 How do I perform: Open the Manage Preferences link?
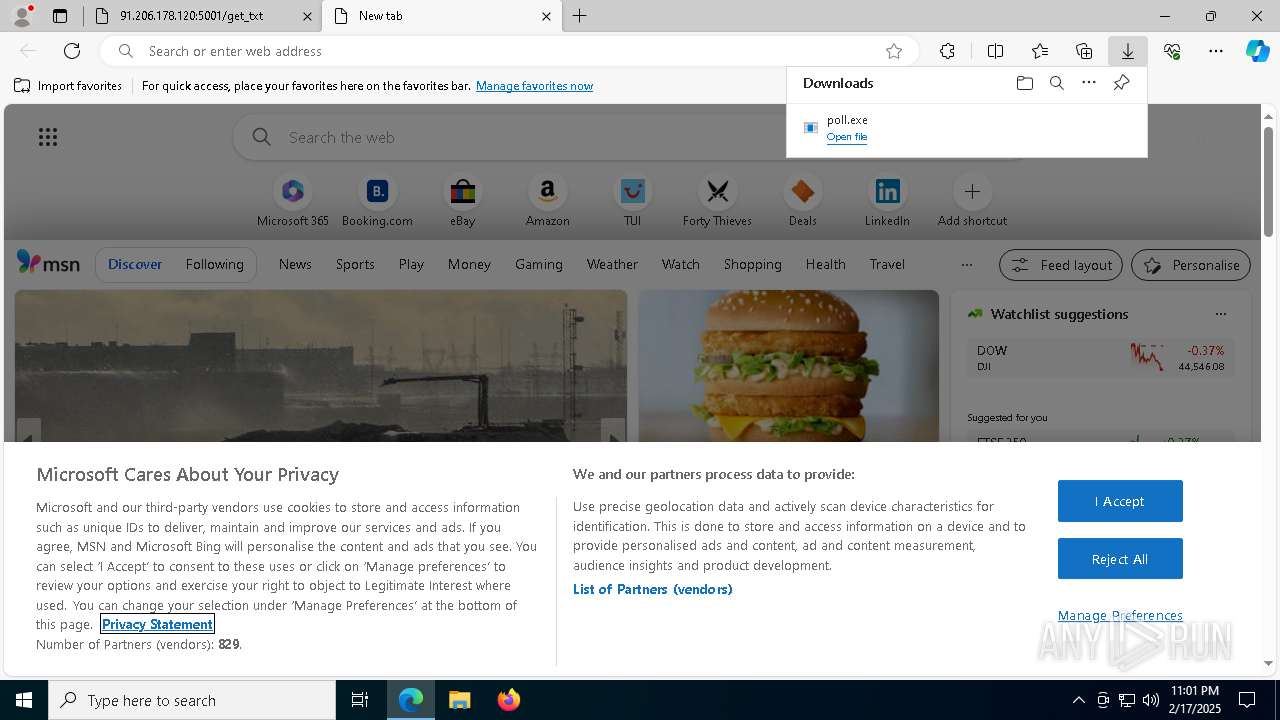tap(1120, 615)
